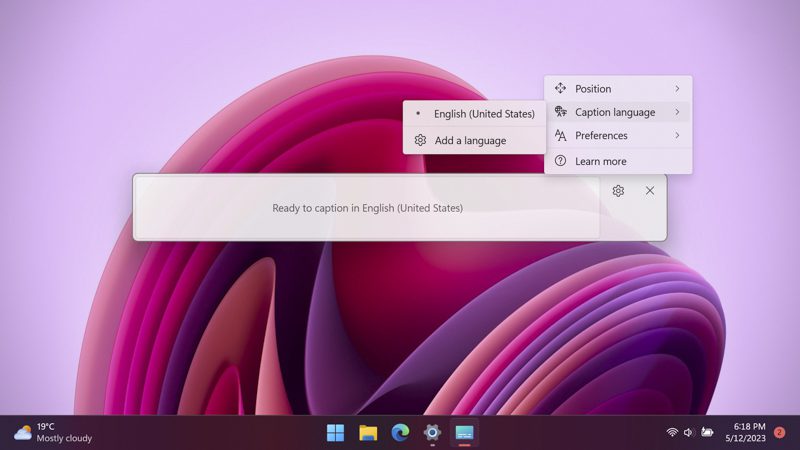Click the volume speaker tray icon
Viewport: 800px width, 450px height.
tap(689, 433)
